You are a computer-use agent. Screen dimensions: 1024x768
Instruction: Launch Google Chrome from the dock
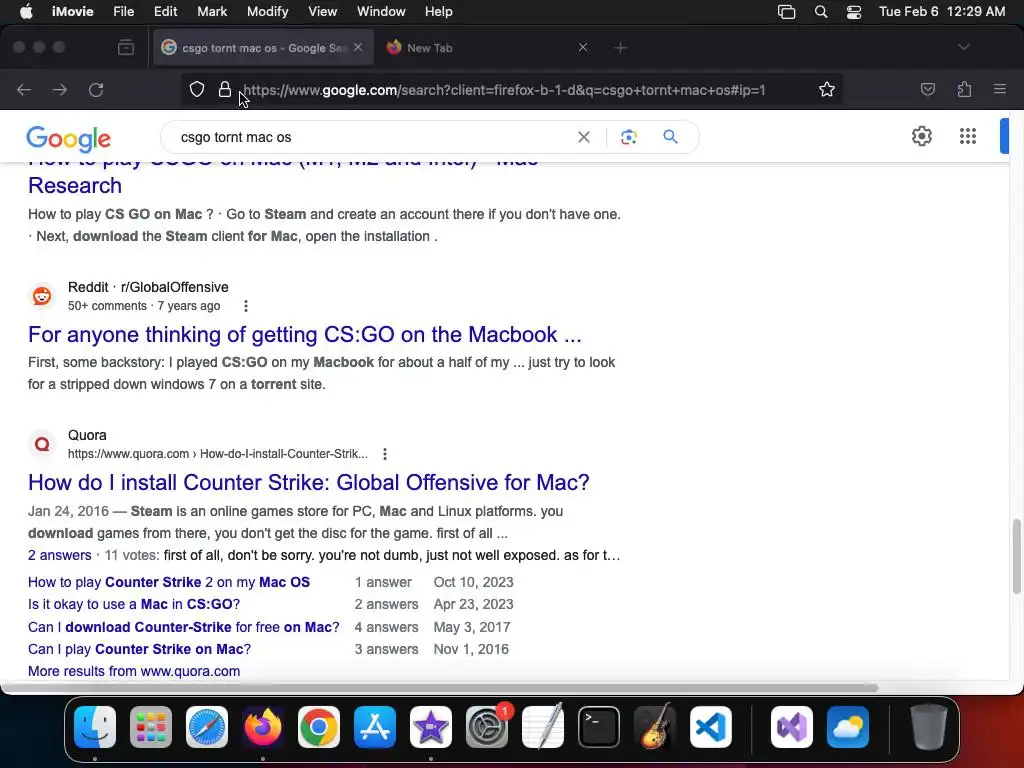[x=319, y=727]
